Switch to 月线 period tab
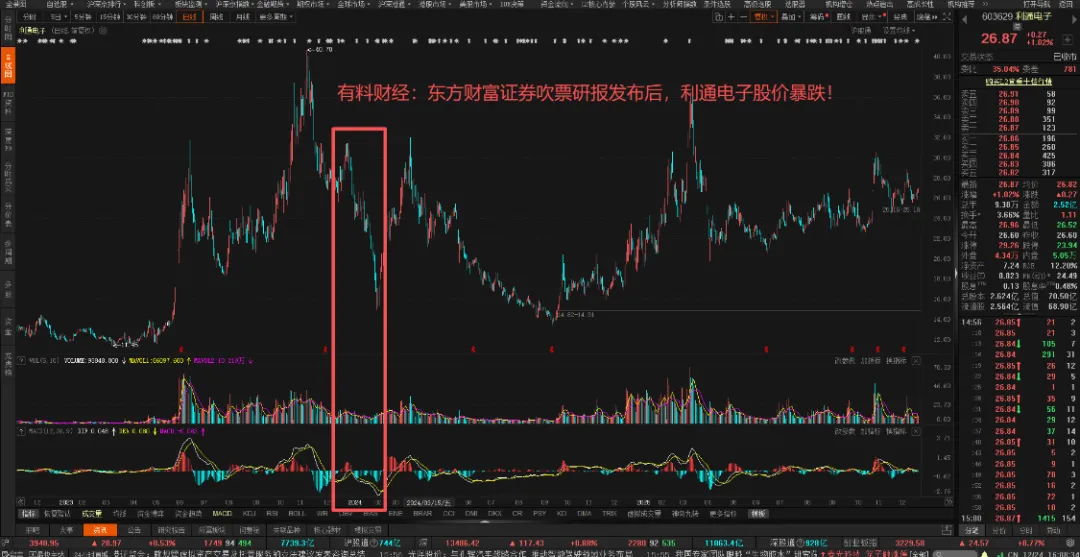The image size is (1080, 557). [242, 17]
